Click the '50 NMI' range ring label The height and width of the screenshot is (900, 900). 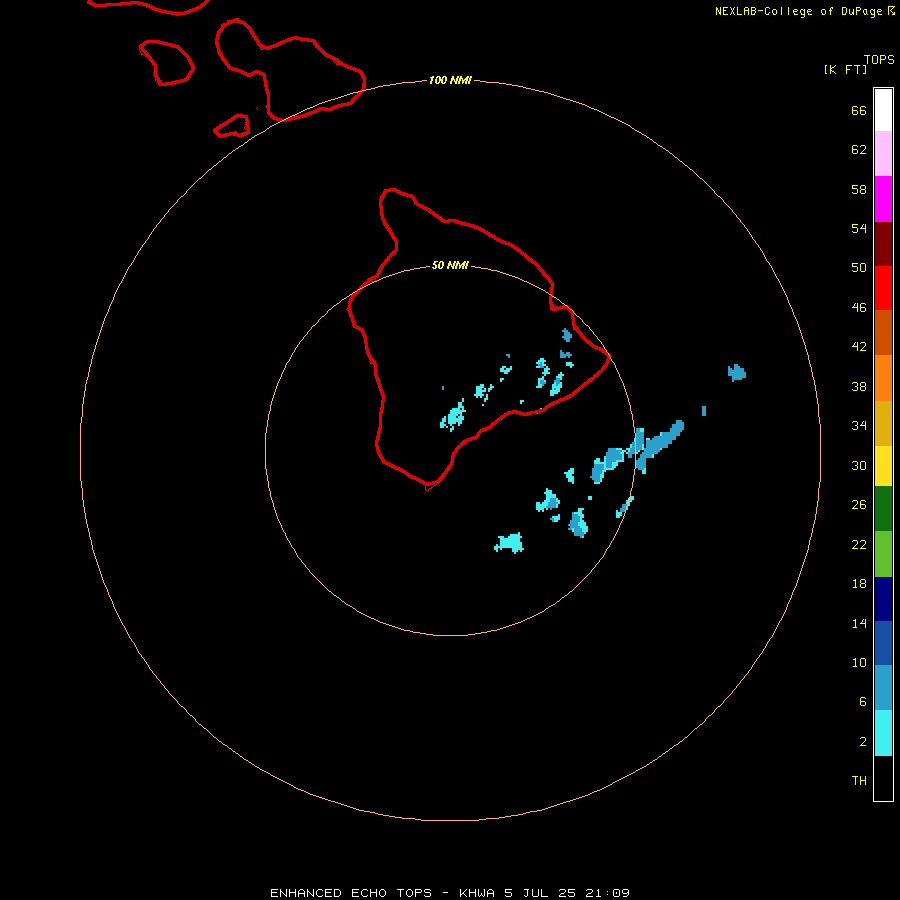click(450, 265)
